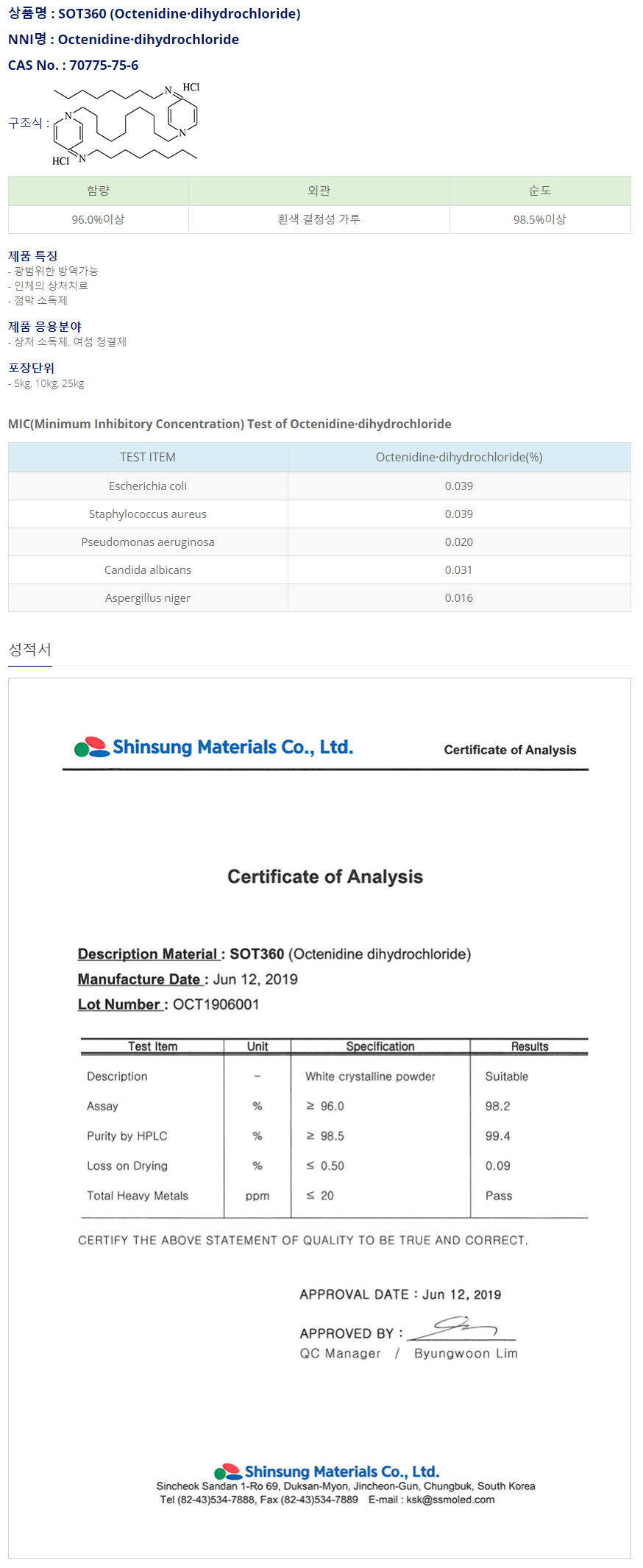This screenshot has width=643, height=1568.
Task: Select the Lot Number OCT1906001 line
Action: click(168, 1004)
